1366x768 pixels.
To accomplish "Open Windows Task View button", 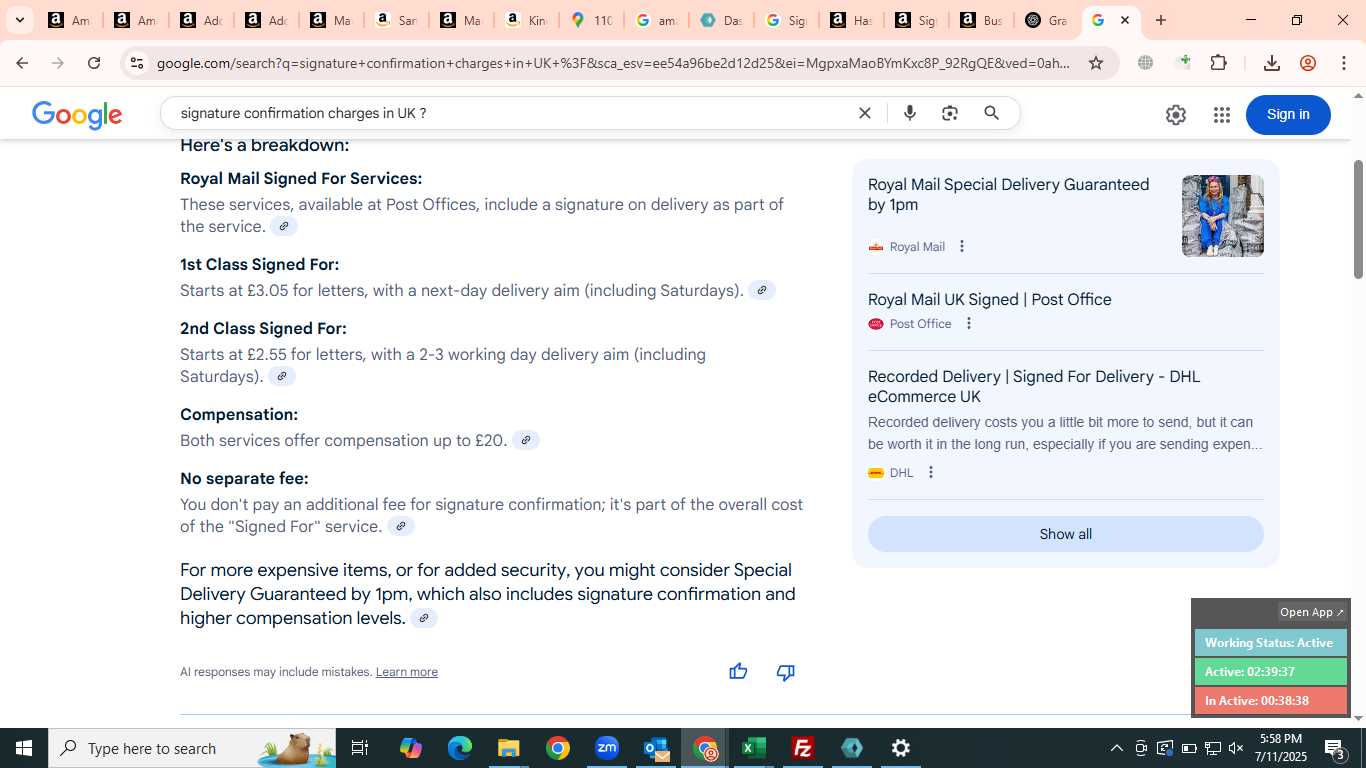I will [x=360, y=748].
